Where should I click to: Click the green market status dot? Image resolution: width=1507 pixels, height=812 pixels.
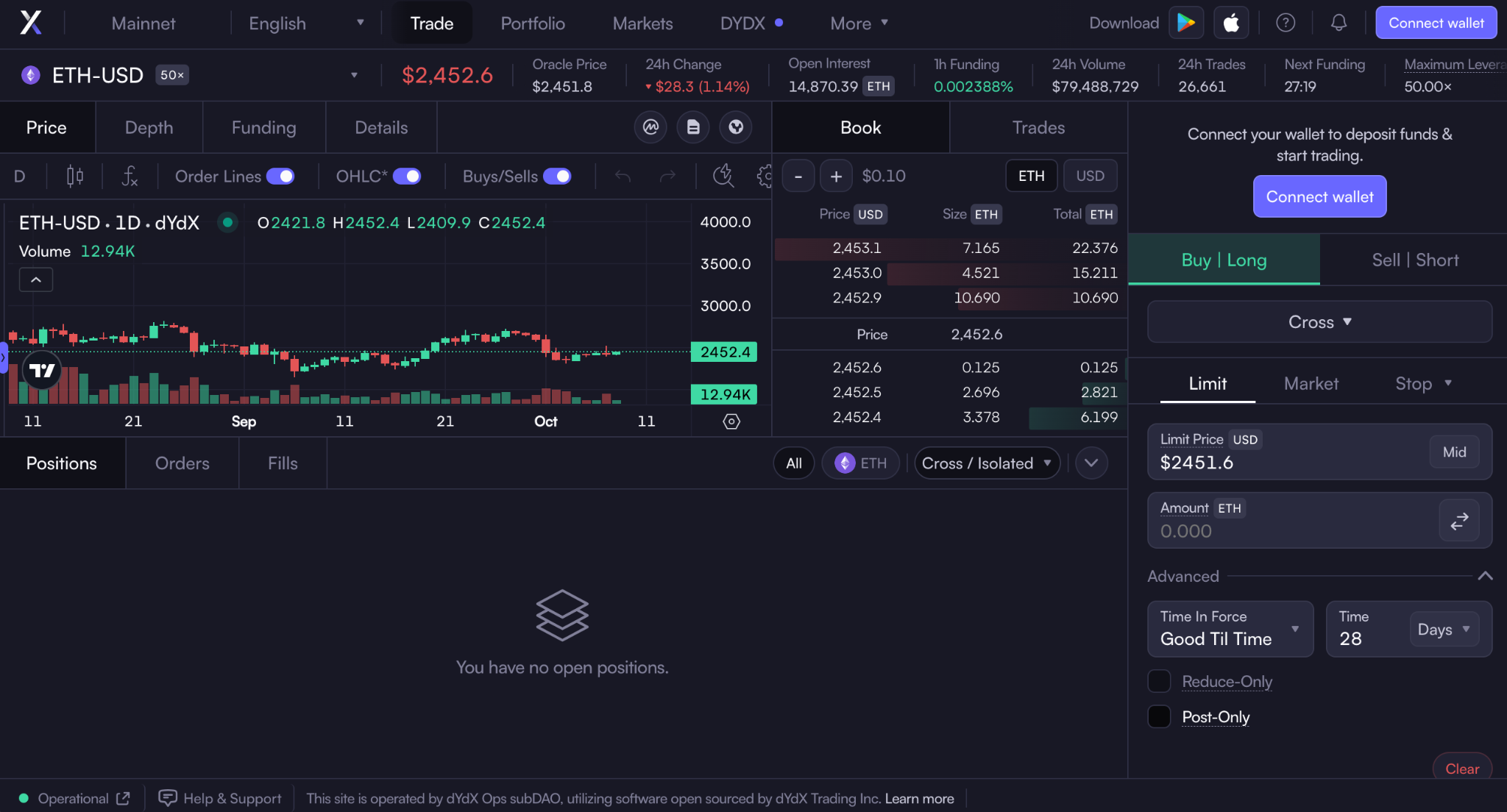[228, 222]
